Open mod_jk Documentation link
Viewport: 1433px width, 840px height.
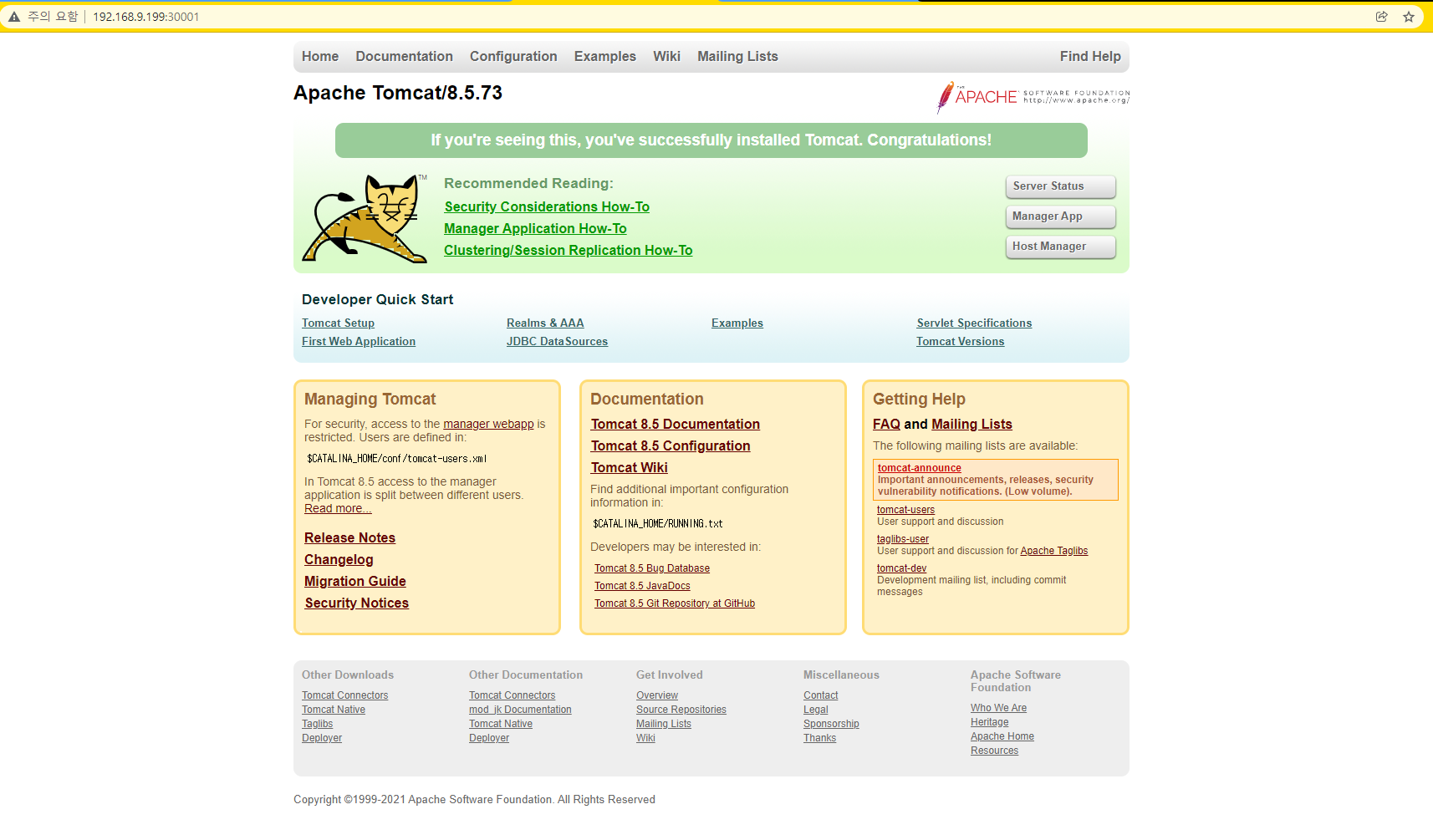520,710
